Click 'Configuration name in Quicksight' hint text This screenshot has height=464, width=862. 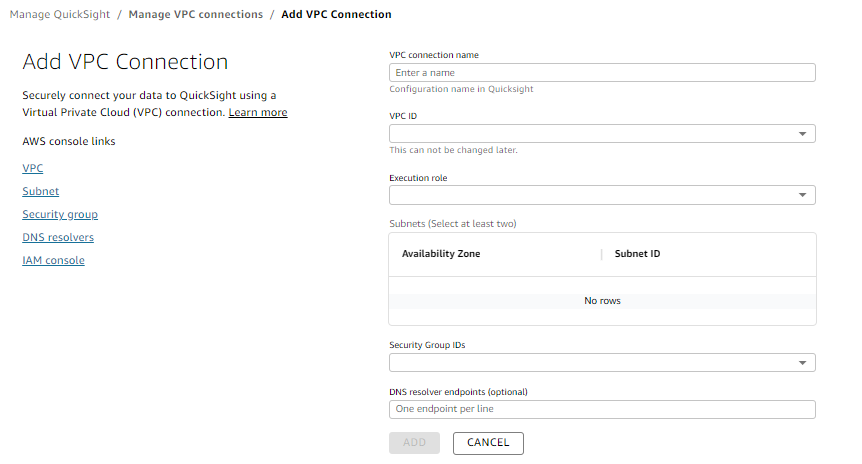461,89
